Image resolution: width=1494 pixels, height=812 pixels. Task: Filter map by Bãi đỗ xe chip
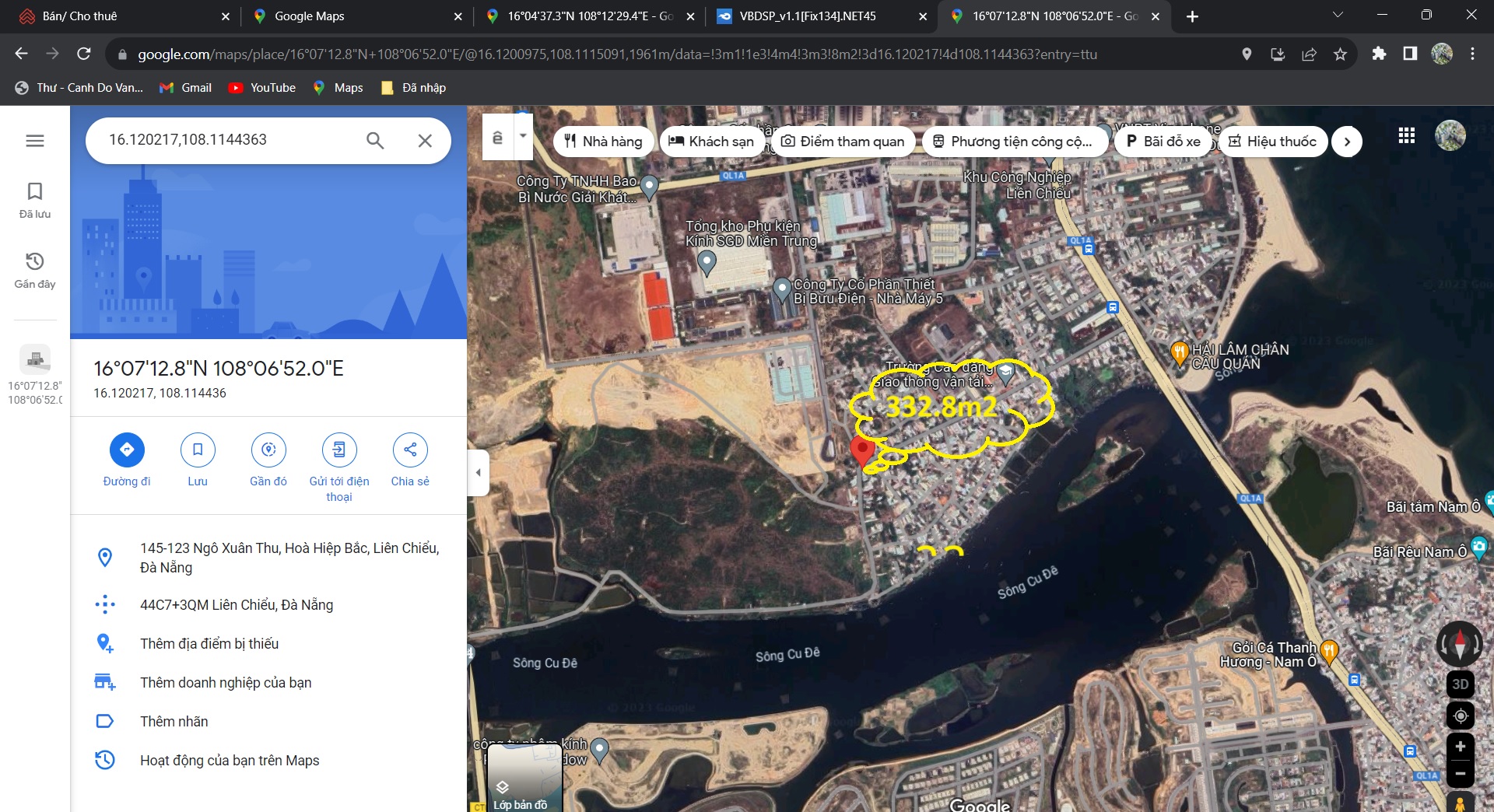click(1163, 142)
